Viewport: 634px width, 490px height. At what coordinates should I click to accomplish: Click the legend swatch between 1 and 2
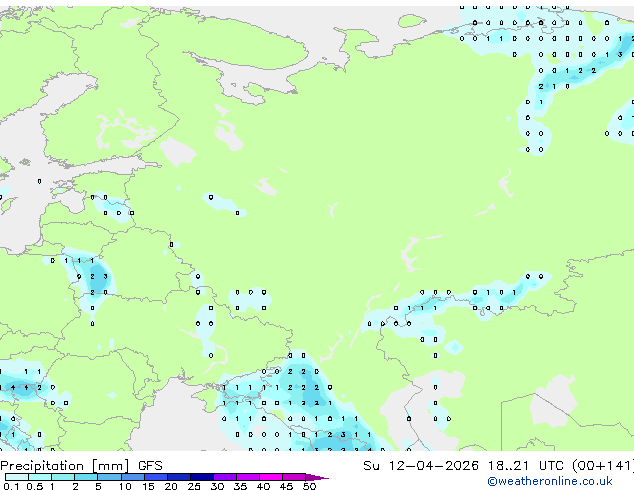click(x=63, y=477)
